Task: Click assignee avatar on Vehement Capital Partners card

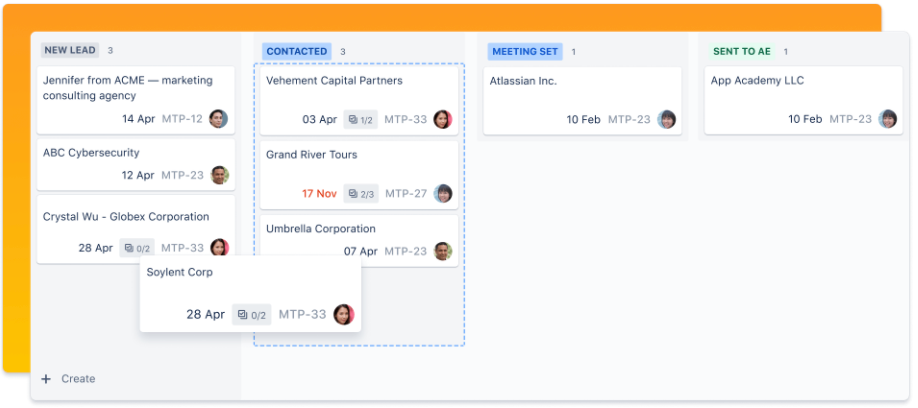Action: (x=442, y=120)
